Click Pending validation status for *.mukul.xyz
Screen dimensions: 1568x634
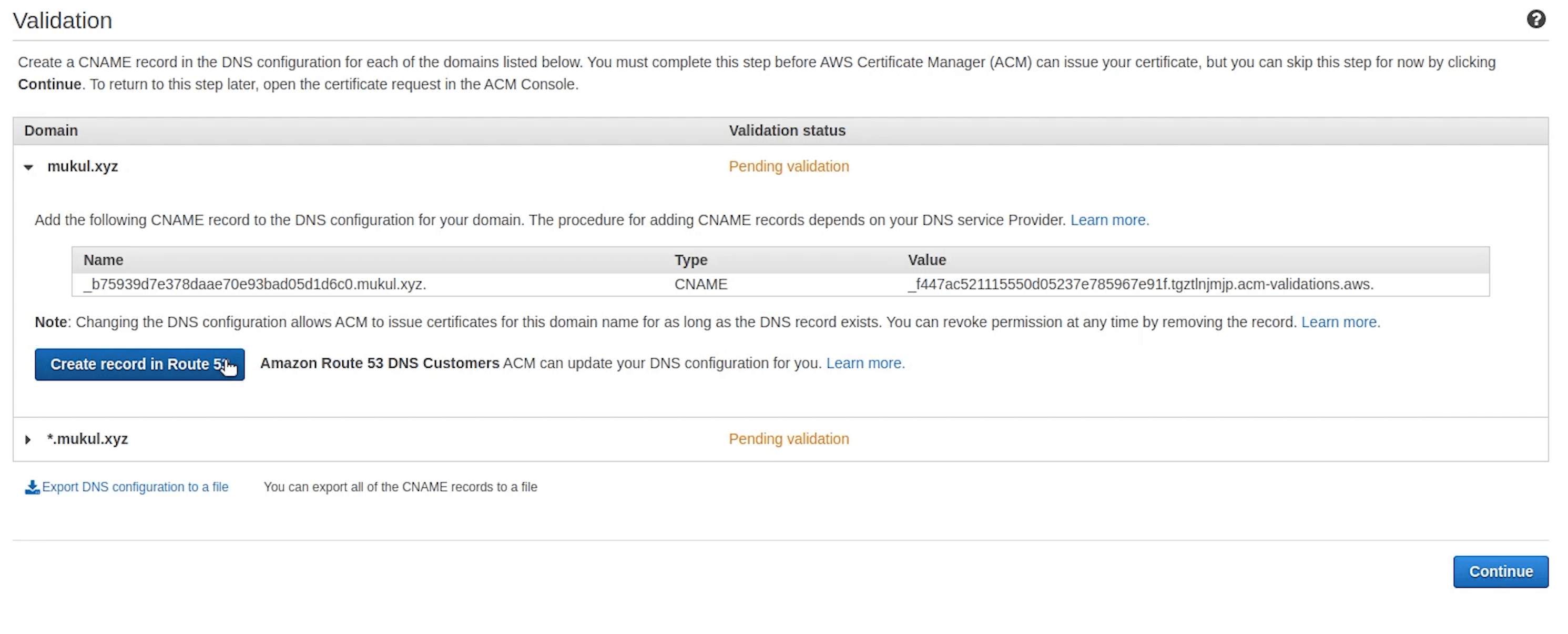788,439
